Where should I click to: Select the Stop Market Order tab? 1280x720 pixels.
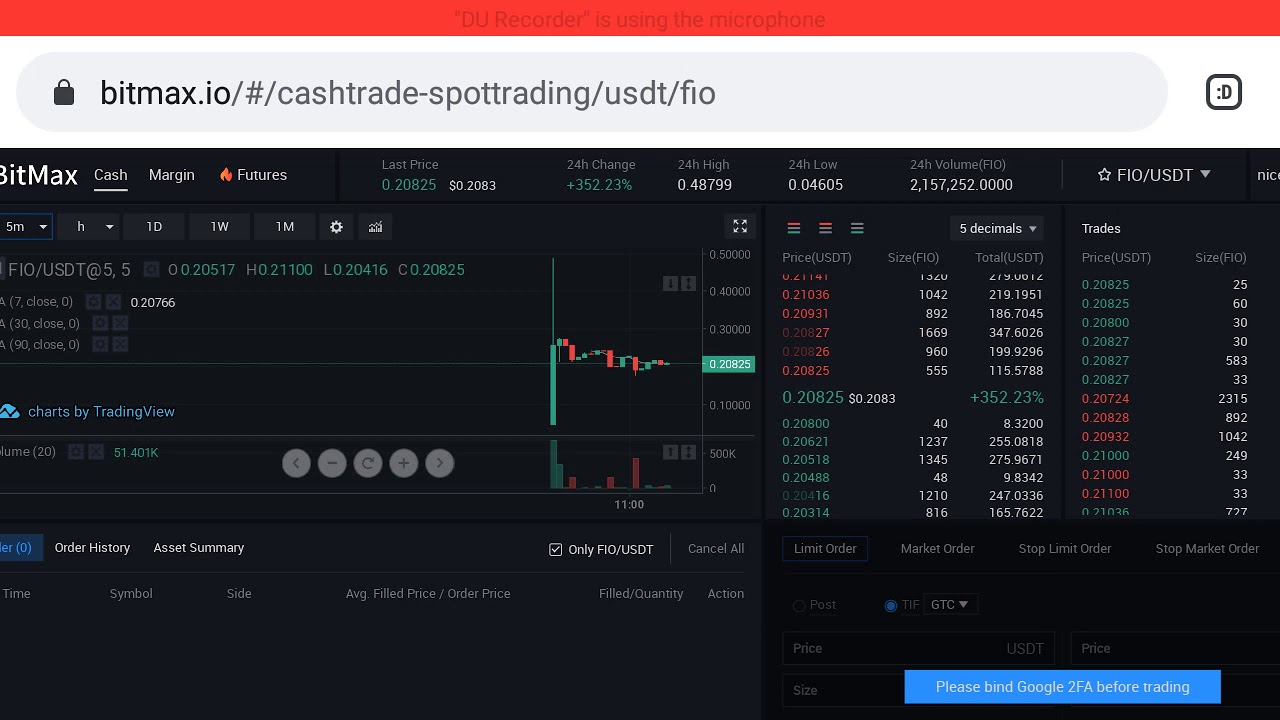pos(1207,549)
